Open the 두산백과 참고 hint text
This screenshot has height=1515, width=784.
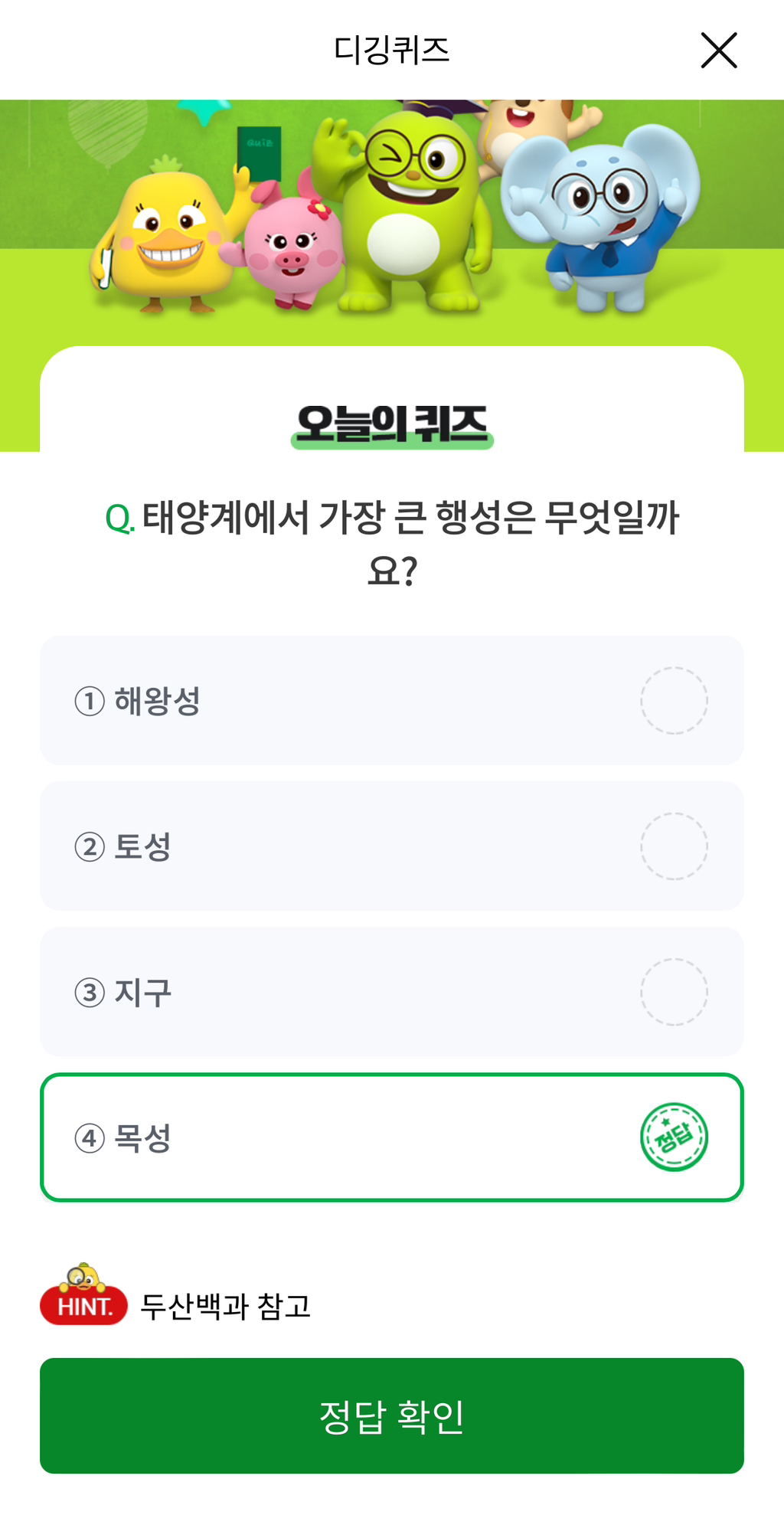coord(225,1306)
